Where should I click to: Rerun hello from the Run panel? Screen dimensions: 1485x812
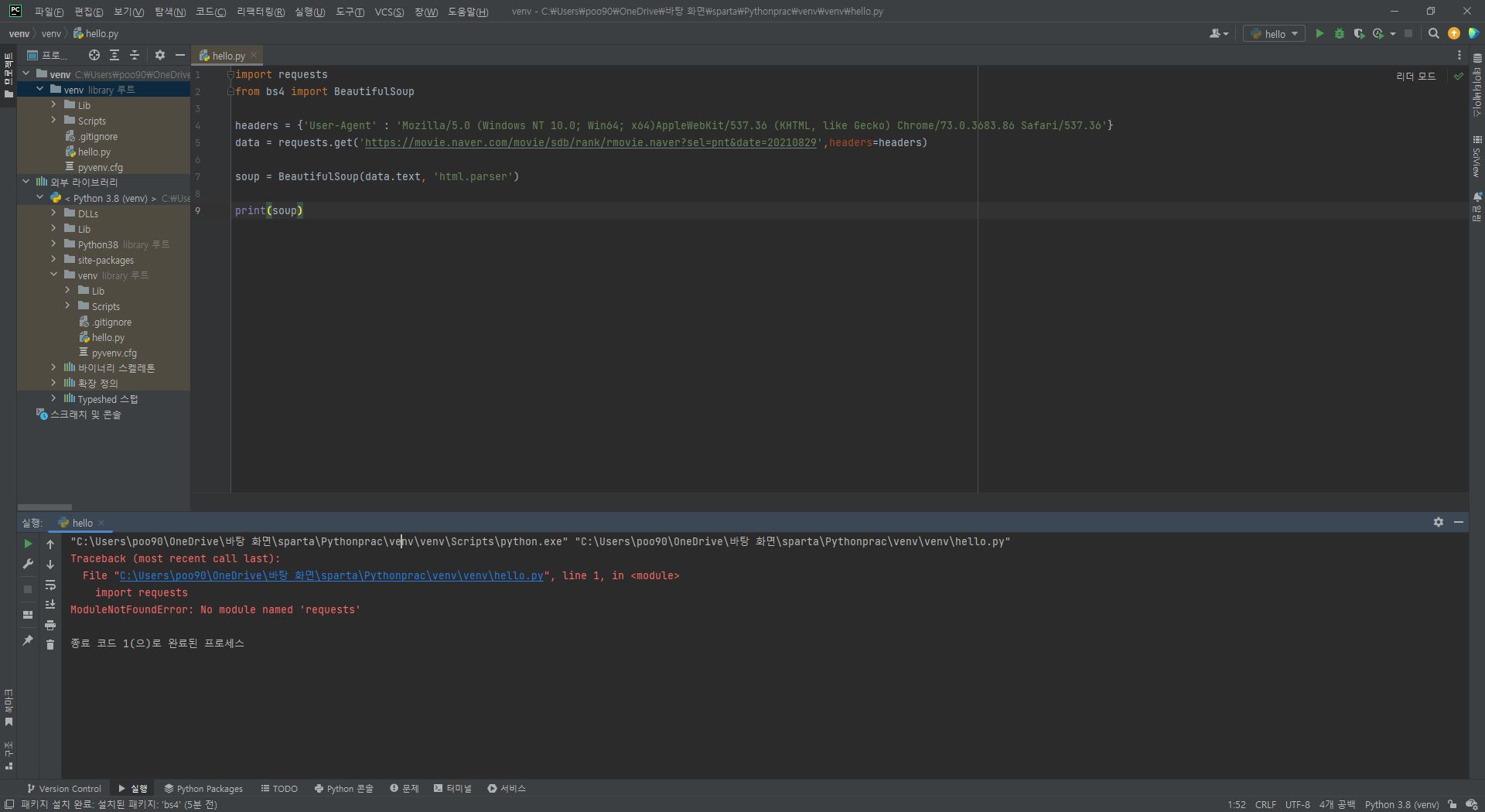28,544
